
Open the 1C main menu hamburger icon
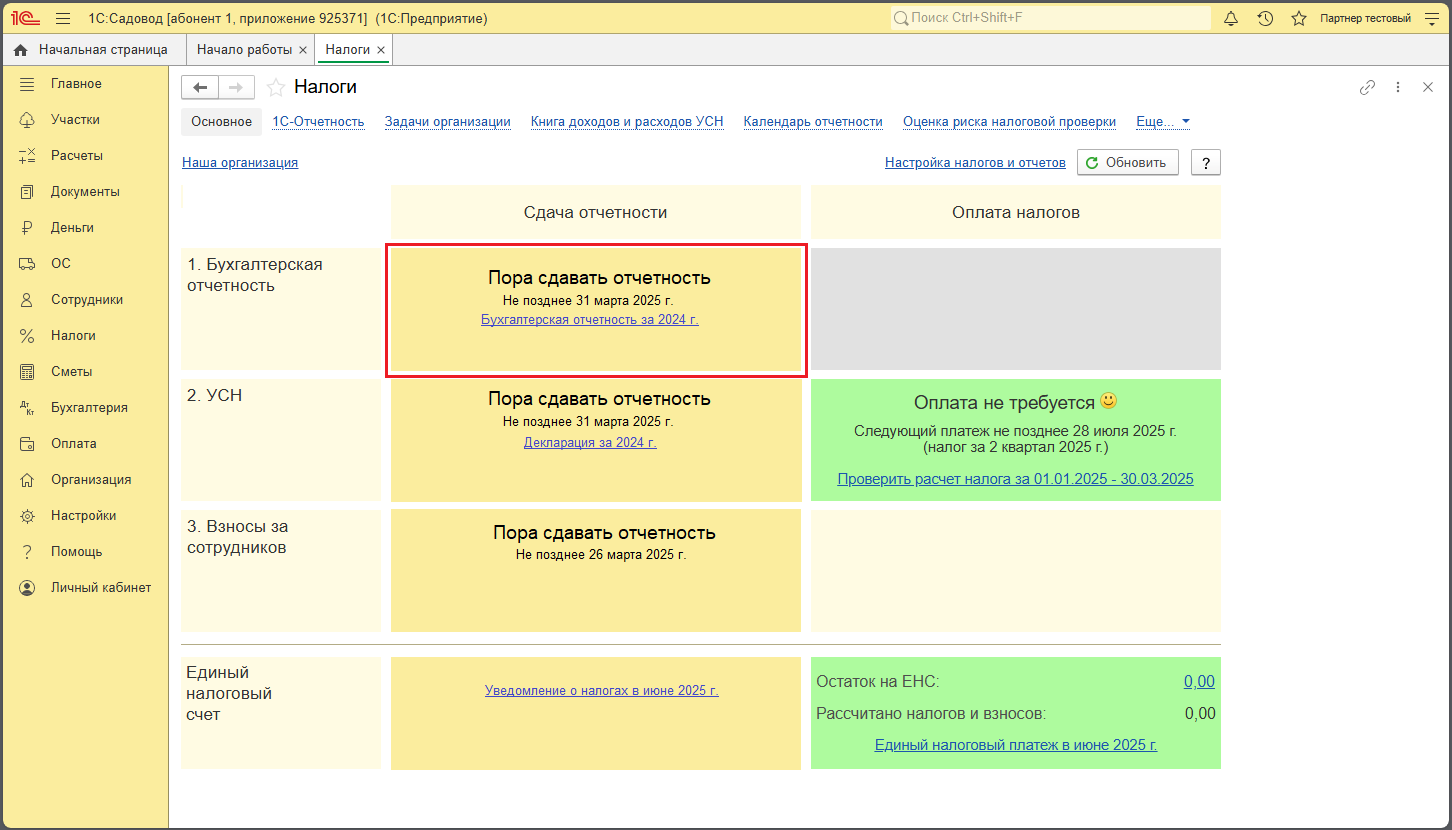pyautogui.click(x=63, y=19)
